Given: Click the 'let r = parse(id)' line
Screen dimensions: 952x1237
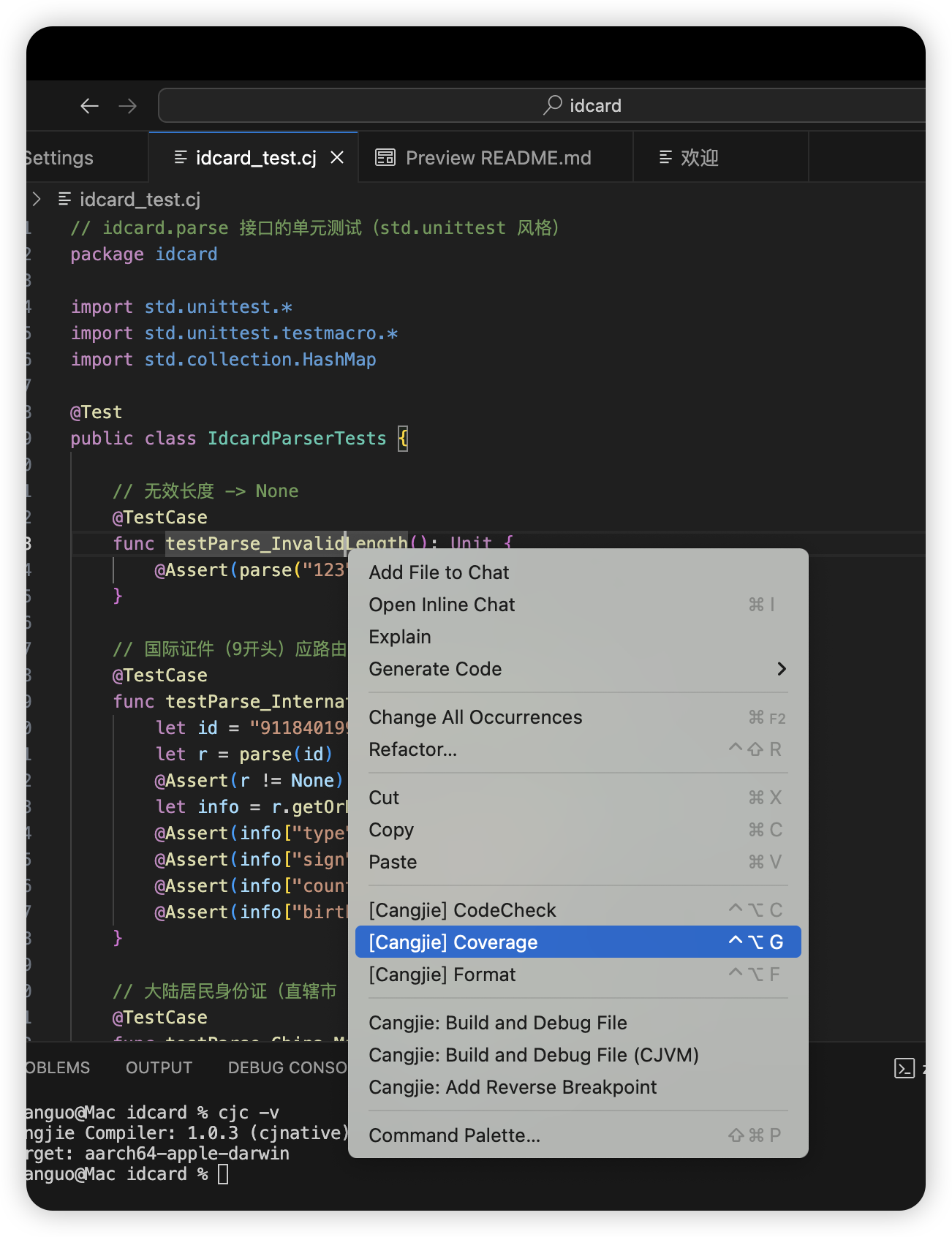Looking at the screenshot, I should point(244,754).
